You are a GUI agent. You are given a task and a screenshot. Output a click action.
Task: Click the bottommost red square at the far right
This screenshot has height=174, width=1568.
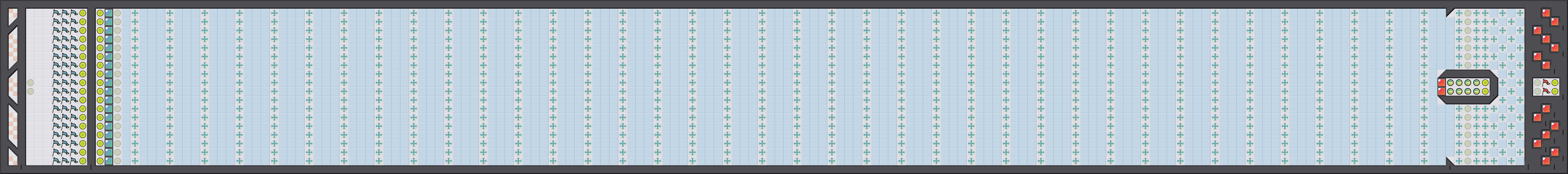pyautogui.click(x=1546, y=161)
